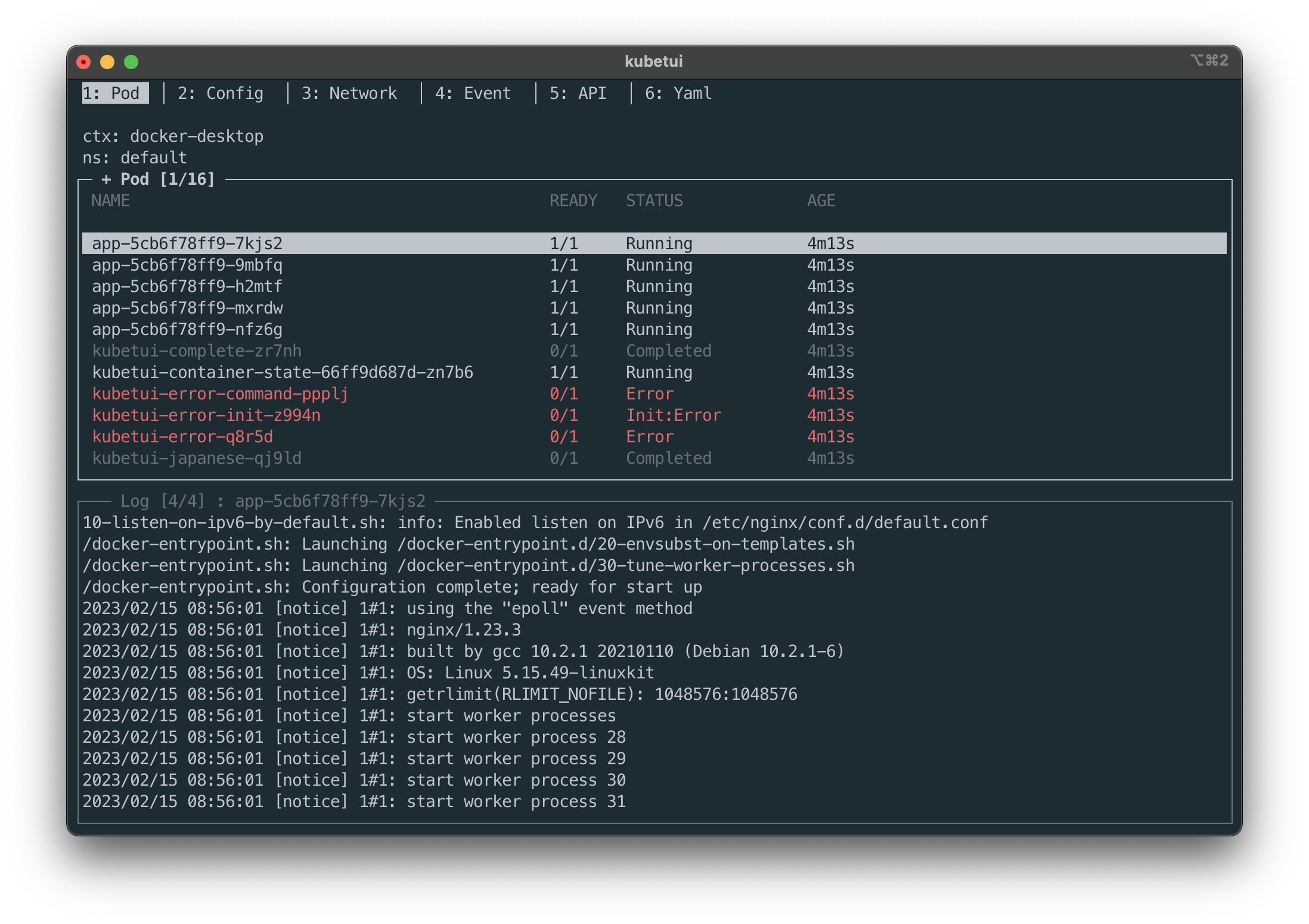The image size is (1309, 924).
Task: Select the kubetui-complete-zr7nh pod
Action: point(197,351)
